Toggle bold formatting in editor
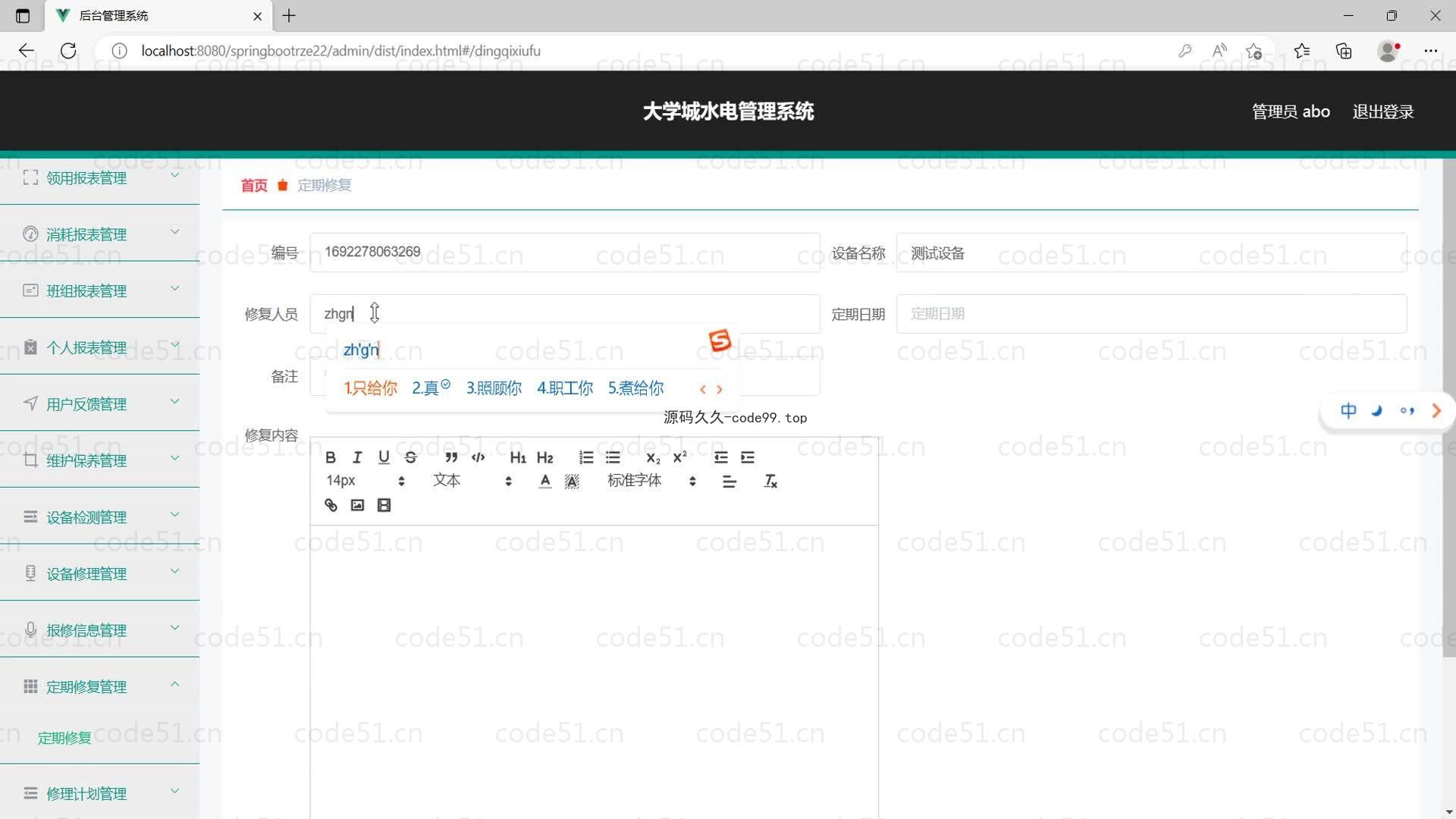 pyautogui.click(x=331, y=457)
